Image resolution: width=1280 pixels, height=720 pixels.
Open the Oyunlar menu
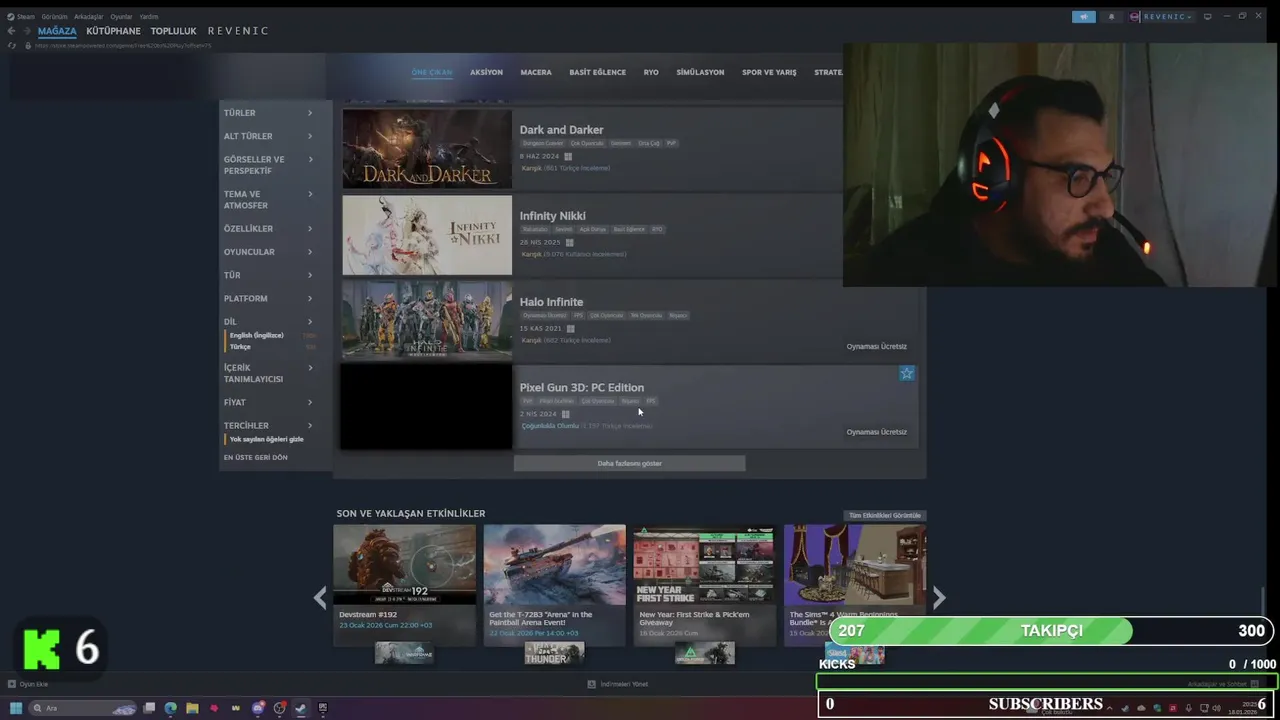point(121,17)
